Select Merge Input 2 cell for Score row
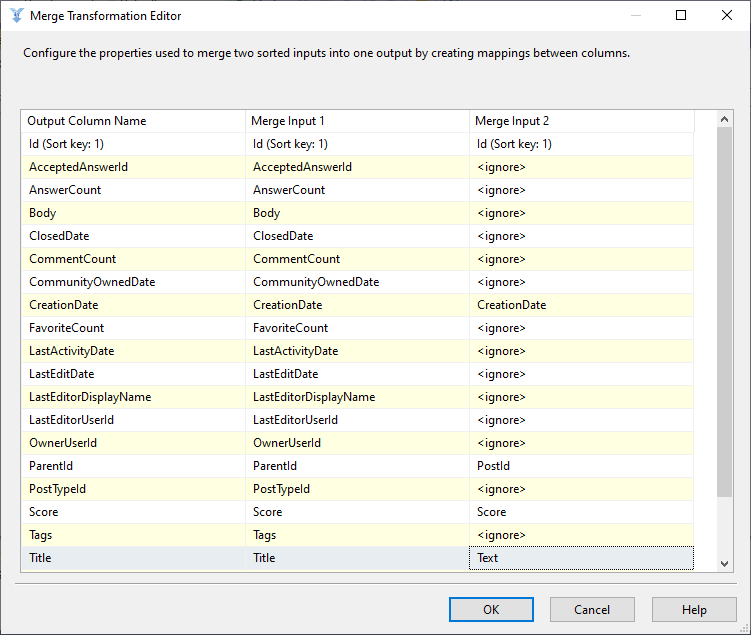Viewport: 751px width, 635px height. pyautogui.click(x=581, y=512)
